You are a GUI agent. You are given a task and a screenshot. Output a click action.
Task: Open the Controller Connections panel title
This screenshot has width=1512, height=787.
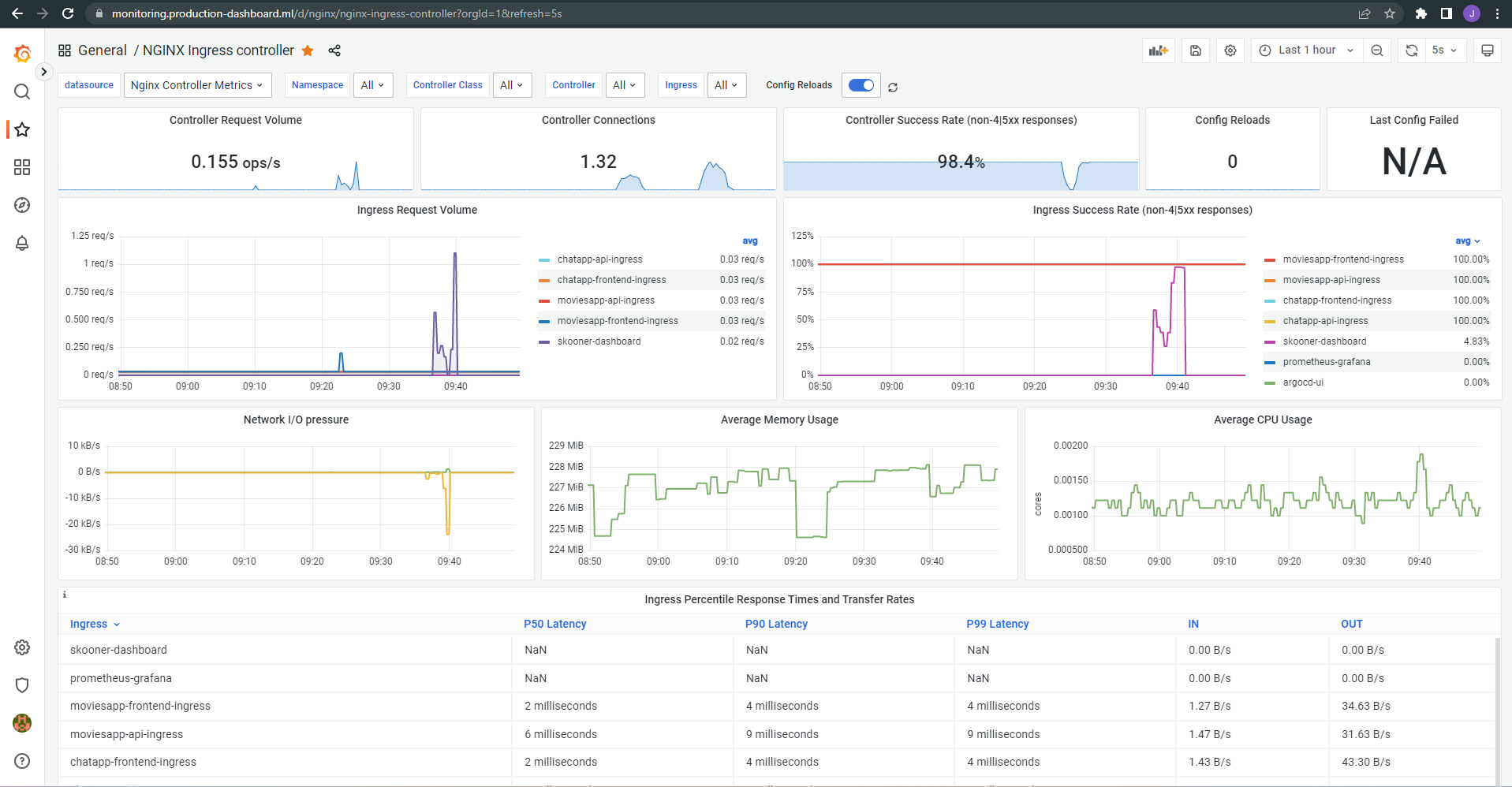pos(599,120)
